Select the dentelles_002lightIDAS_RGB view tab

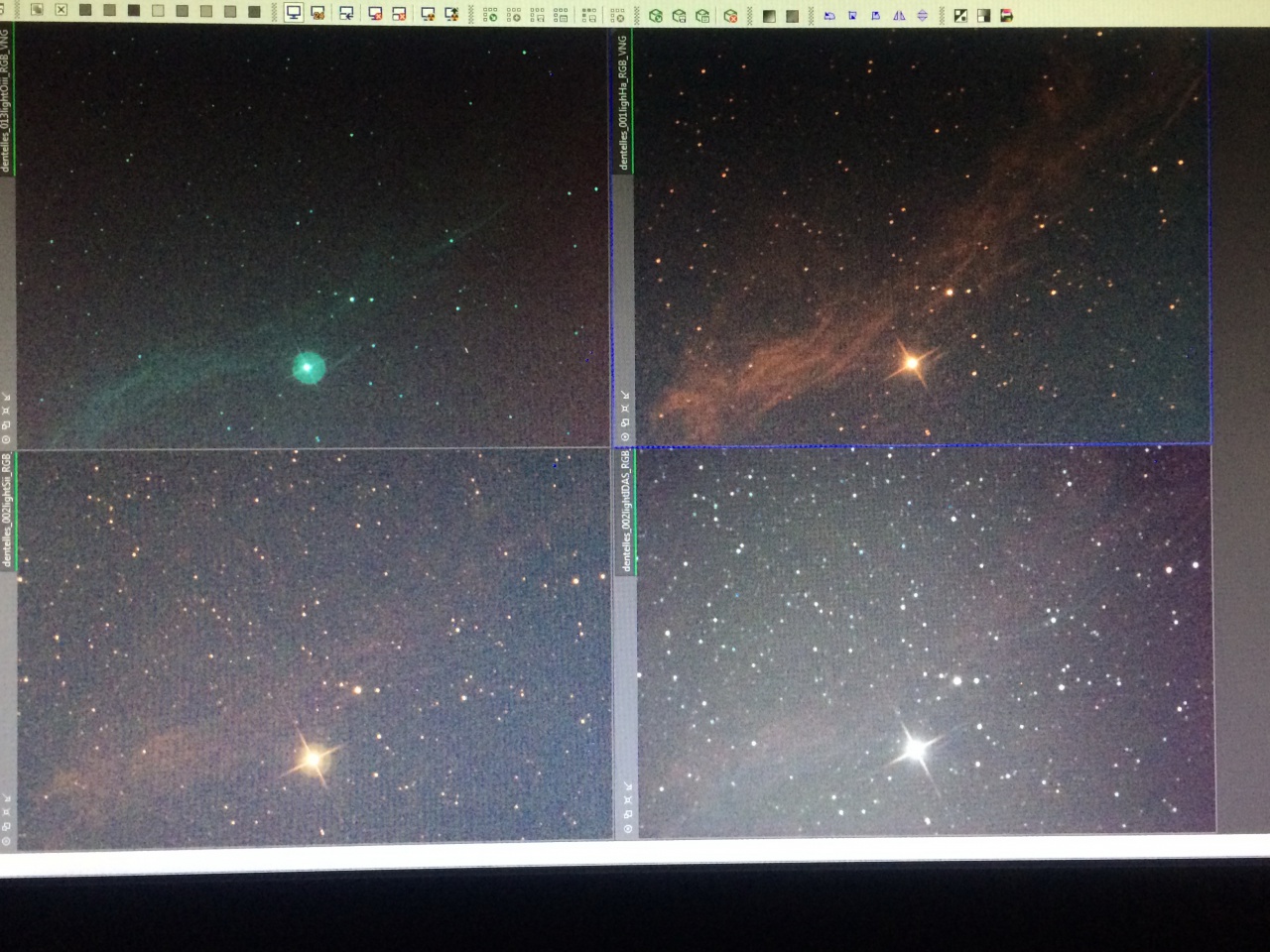click(626, 511)
